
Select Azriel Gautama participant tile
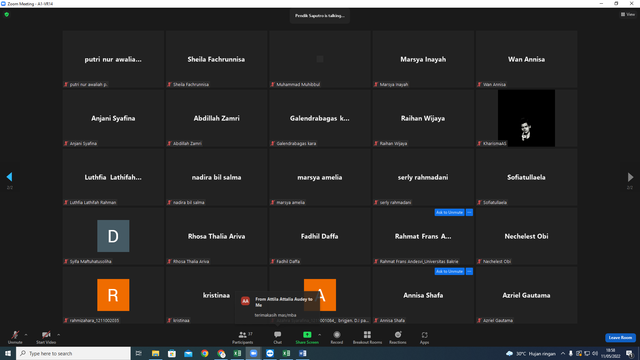click(x=526, y=295)
